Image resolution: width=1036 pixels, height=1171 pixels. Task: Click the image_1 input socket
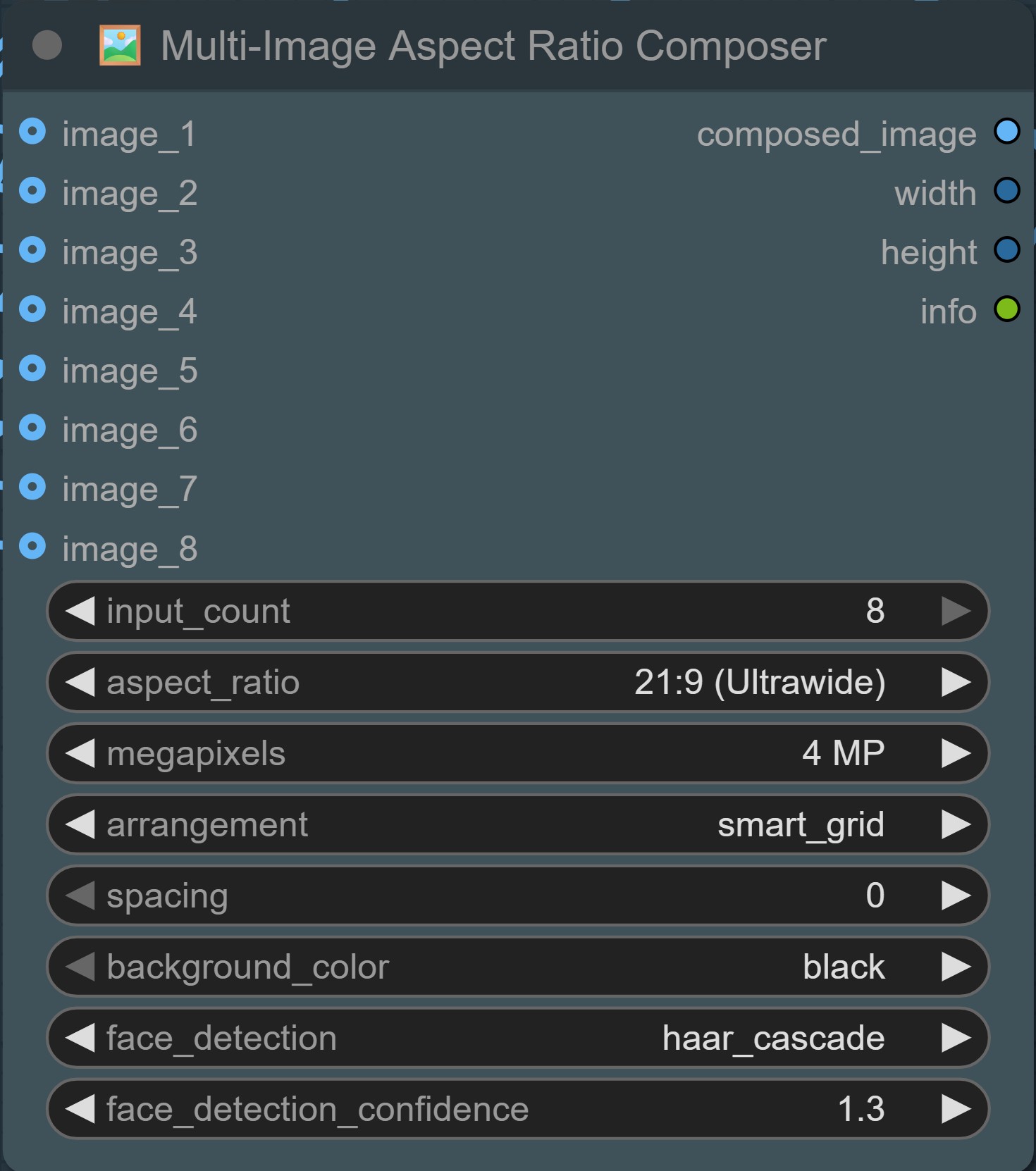pos(32,132)
